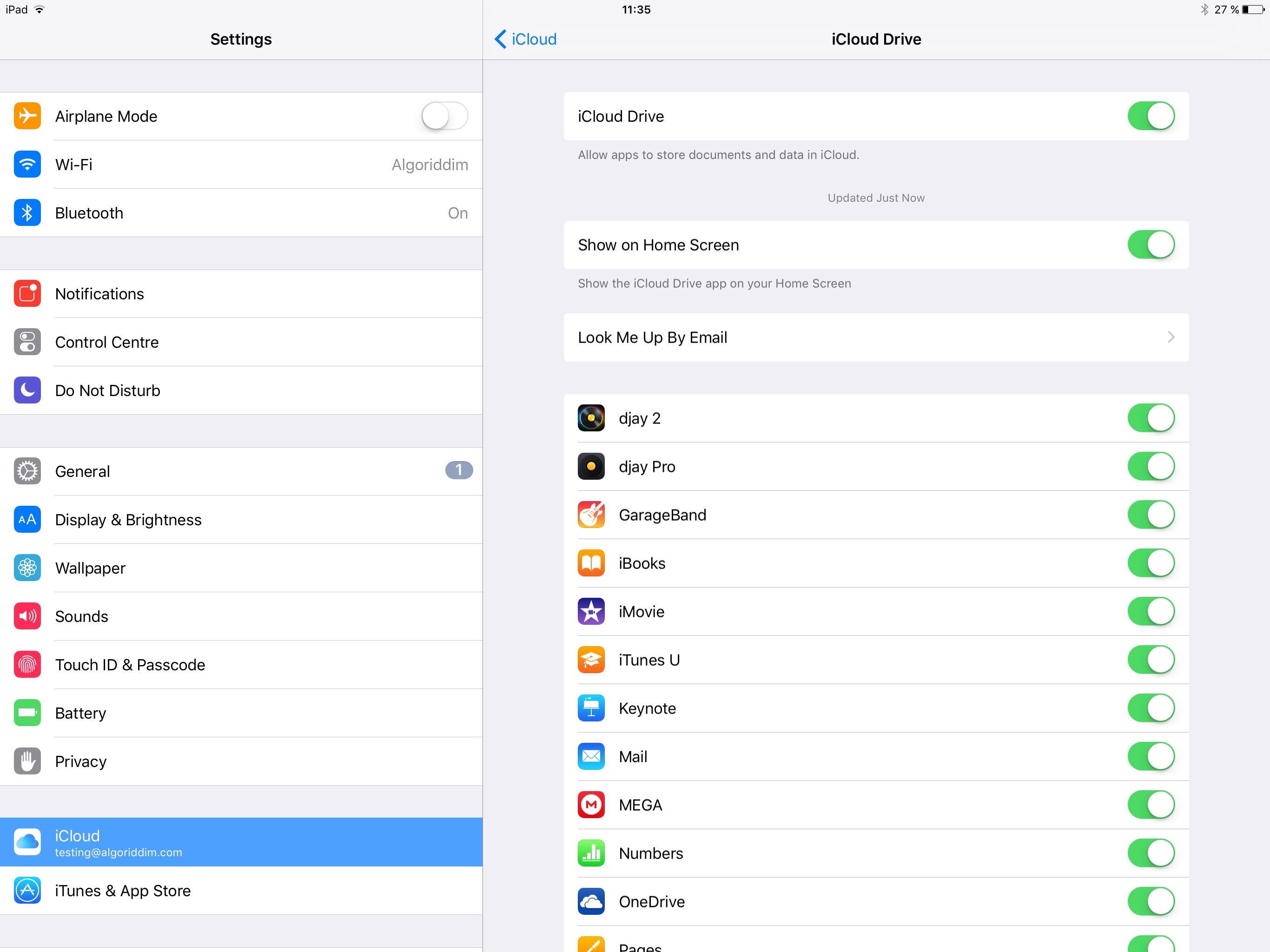This screenshot has width=1270, height=952.
Task: Tap testing@algoriddim.com account email
Action: (x=118, y=852)
